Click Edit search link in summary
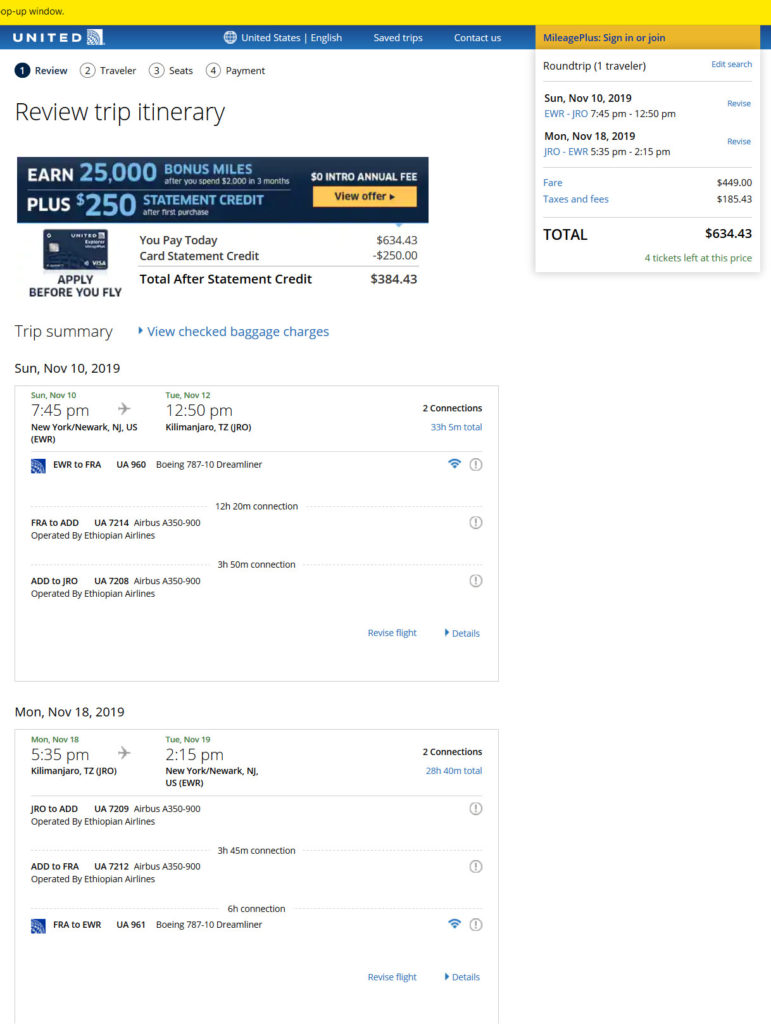Viewport: 771px width, 1024px height. pos(731,64)
